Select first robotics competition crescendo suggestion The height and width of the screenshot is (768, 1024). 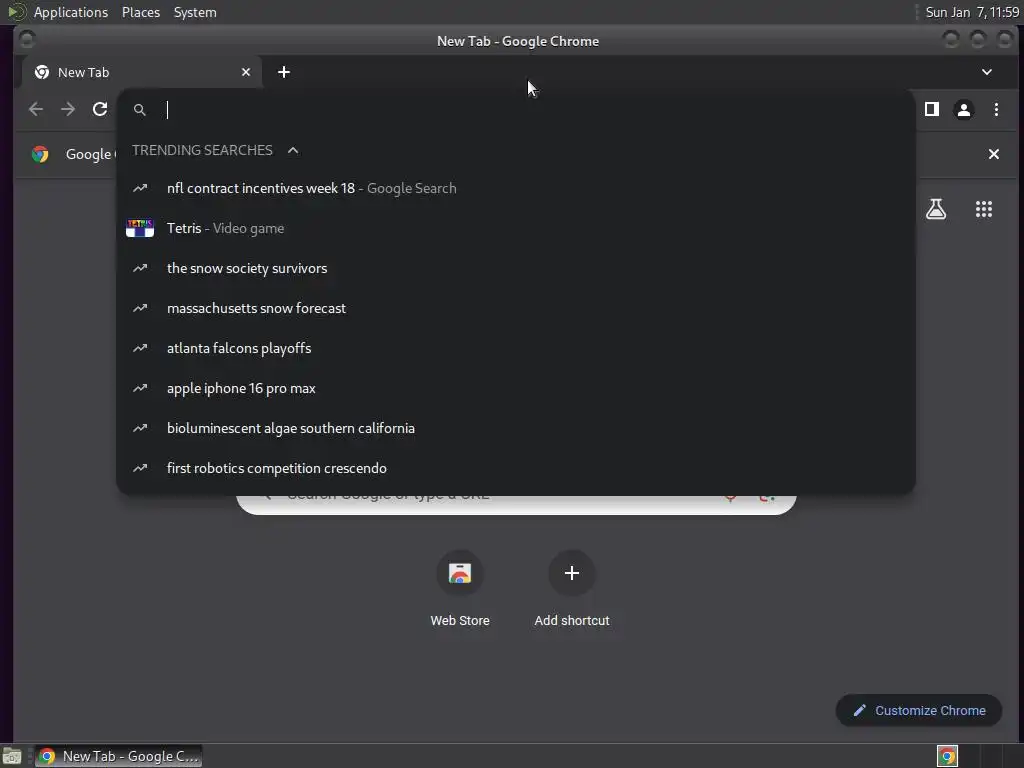point(516,468)
